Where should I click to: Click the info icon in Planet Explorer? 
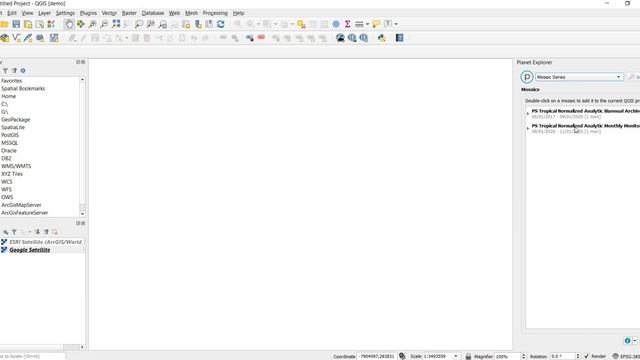click(627, 340)
